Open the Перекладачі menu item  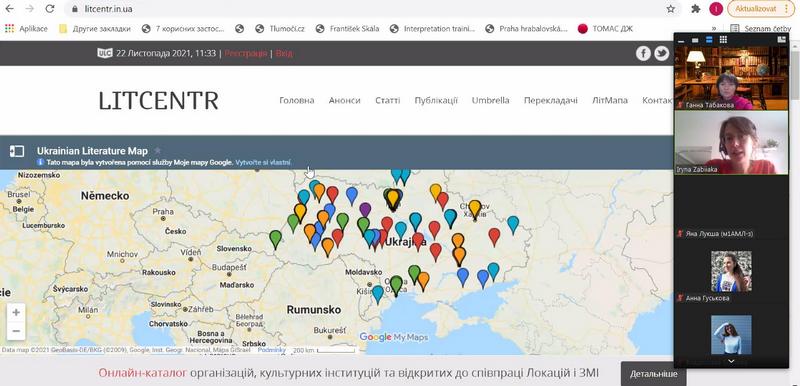tap(551, 100)
